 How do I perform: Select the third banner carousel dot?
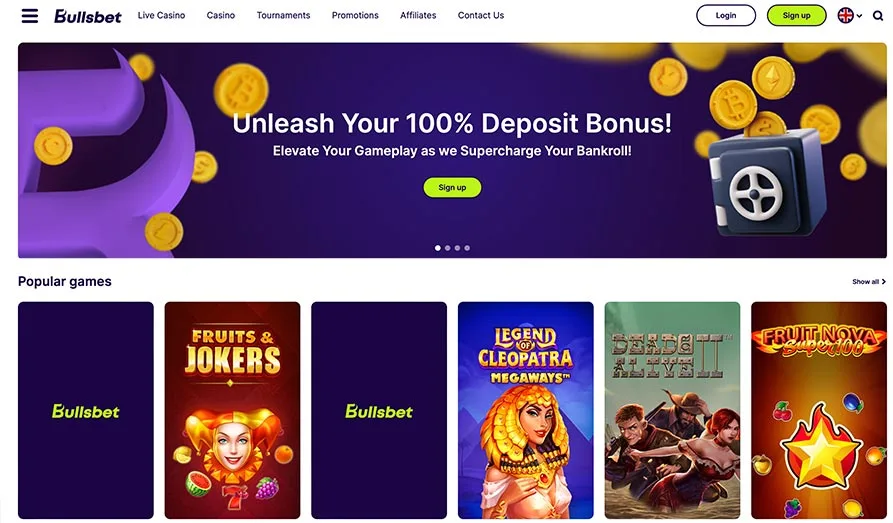coord(457,248)
